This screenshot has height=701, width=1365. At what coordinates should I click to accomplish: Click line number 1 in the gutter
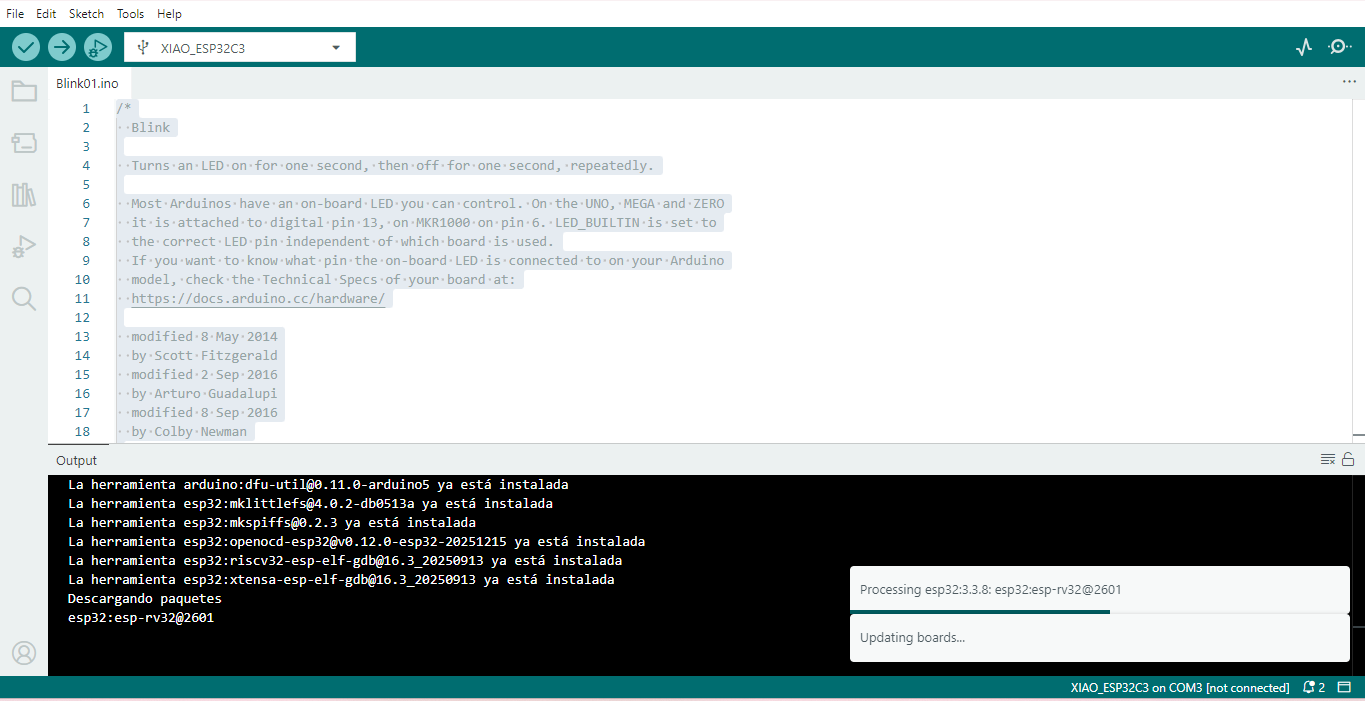point(86,108)
